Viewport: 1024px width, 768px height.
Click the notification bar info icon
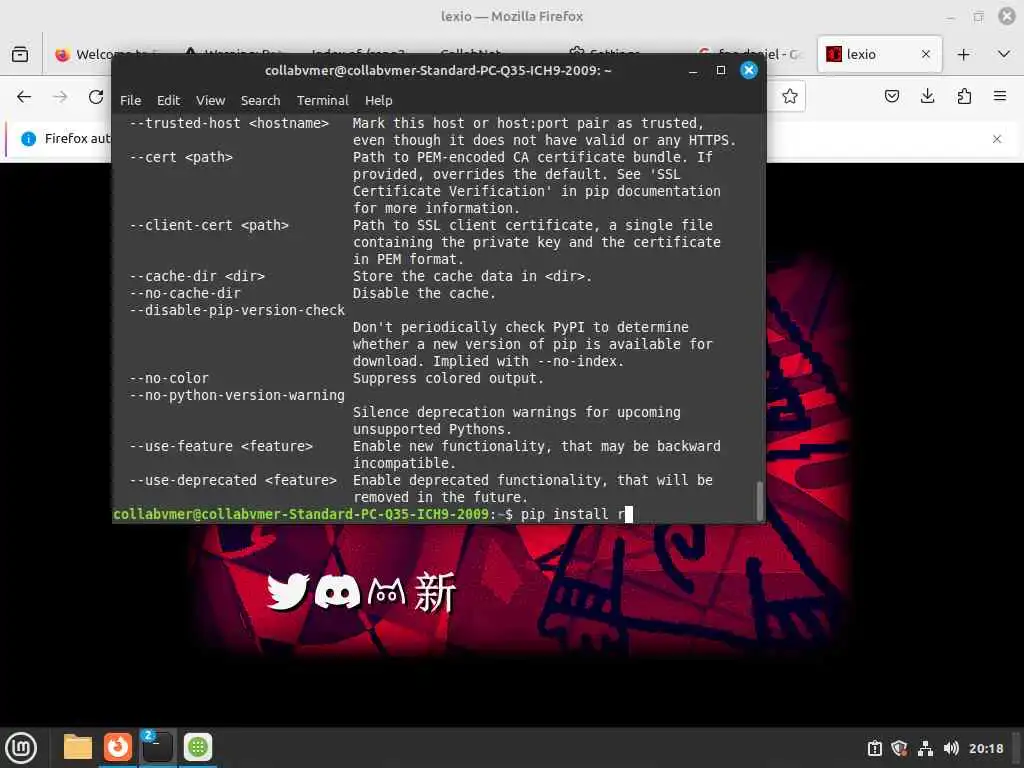28,139
